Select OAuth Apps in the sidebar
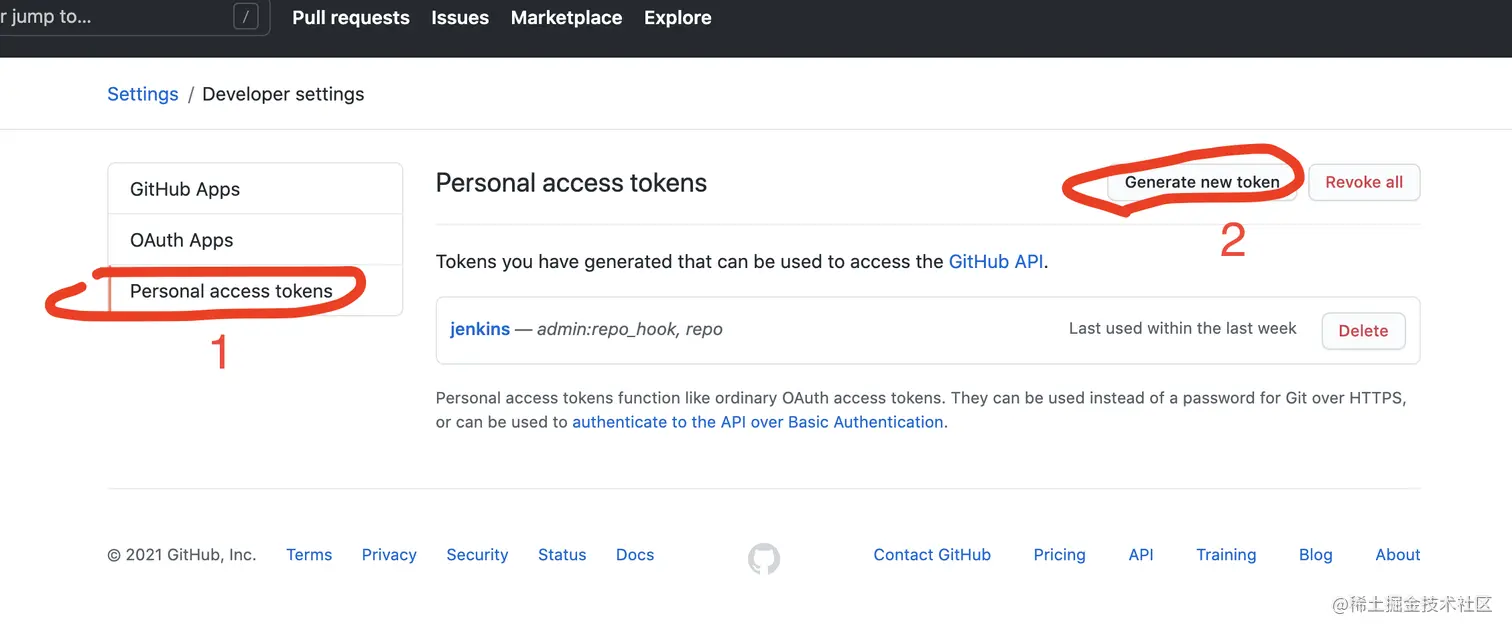The image size is (1512, 634). point(182,240)
